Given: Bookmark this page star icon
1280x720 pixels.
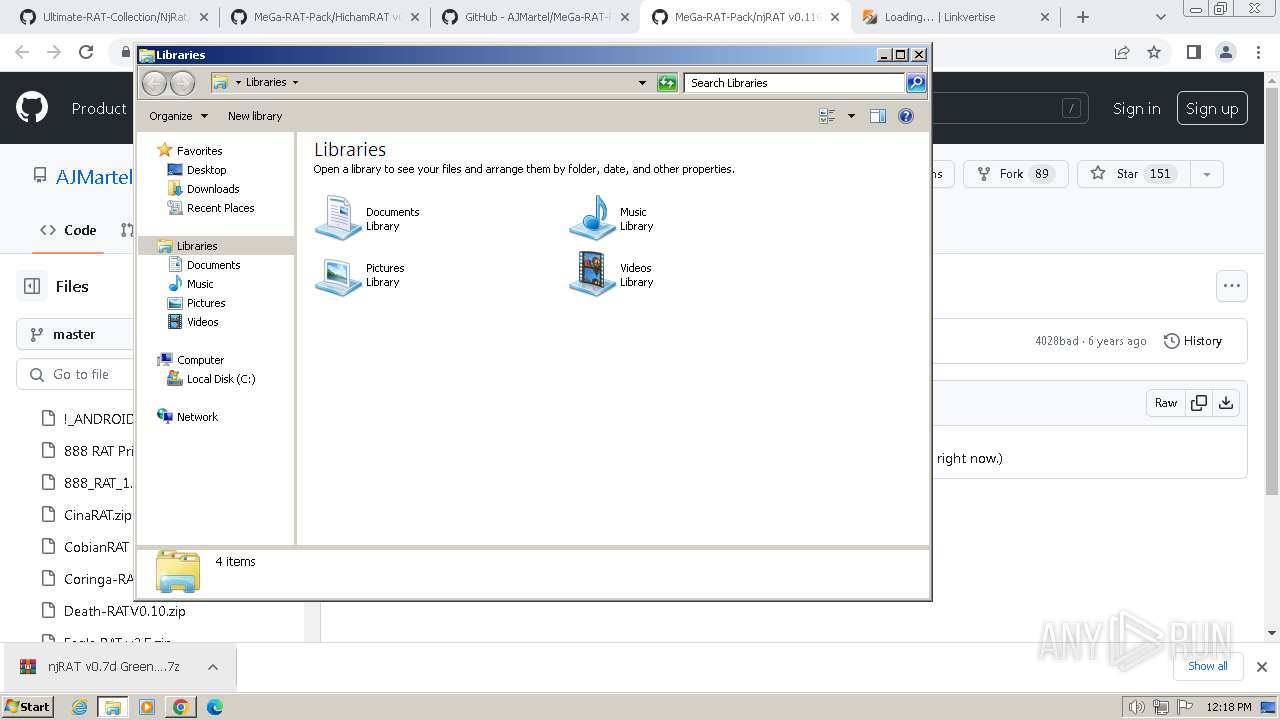Looking at the screenshot, I should click(1154, 52).
